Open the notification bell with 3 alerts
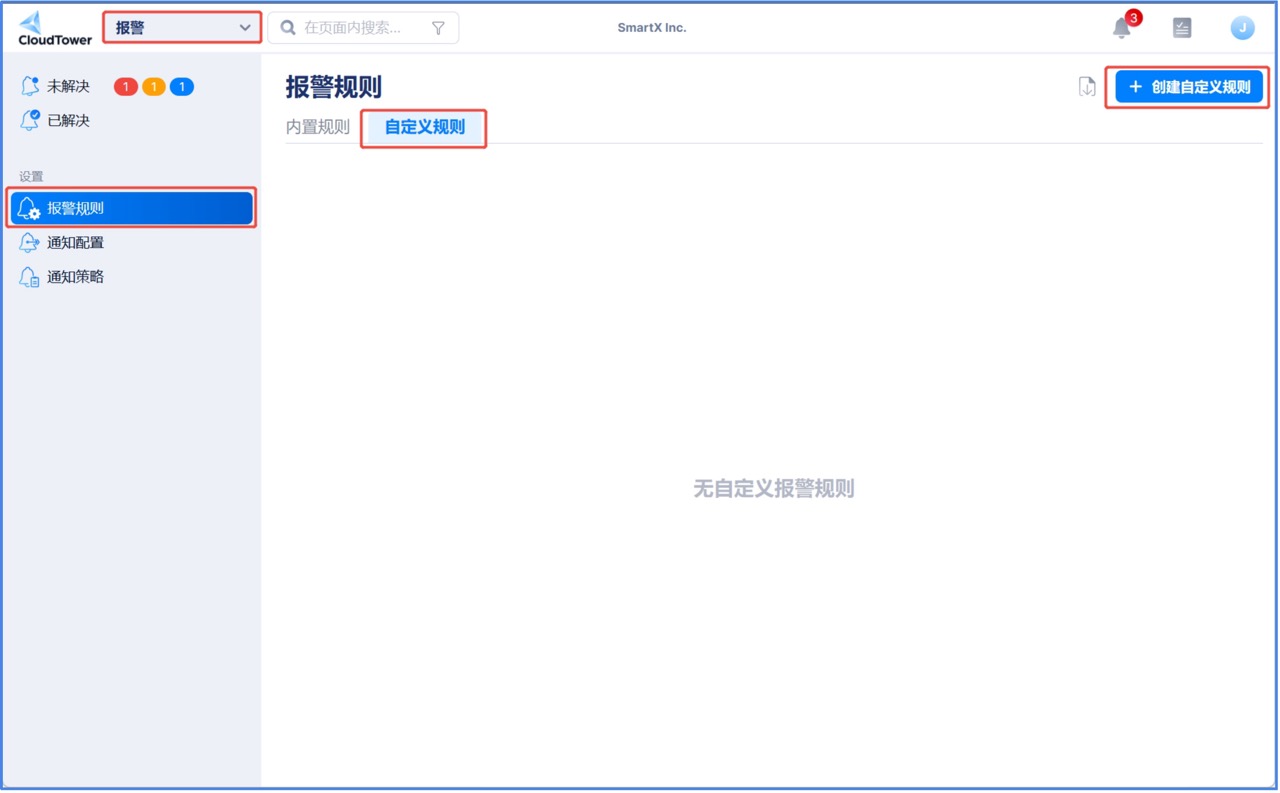 [1122, 28]
